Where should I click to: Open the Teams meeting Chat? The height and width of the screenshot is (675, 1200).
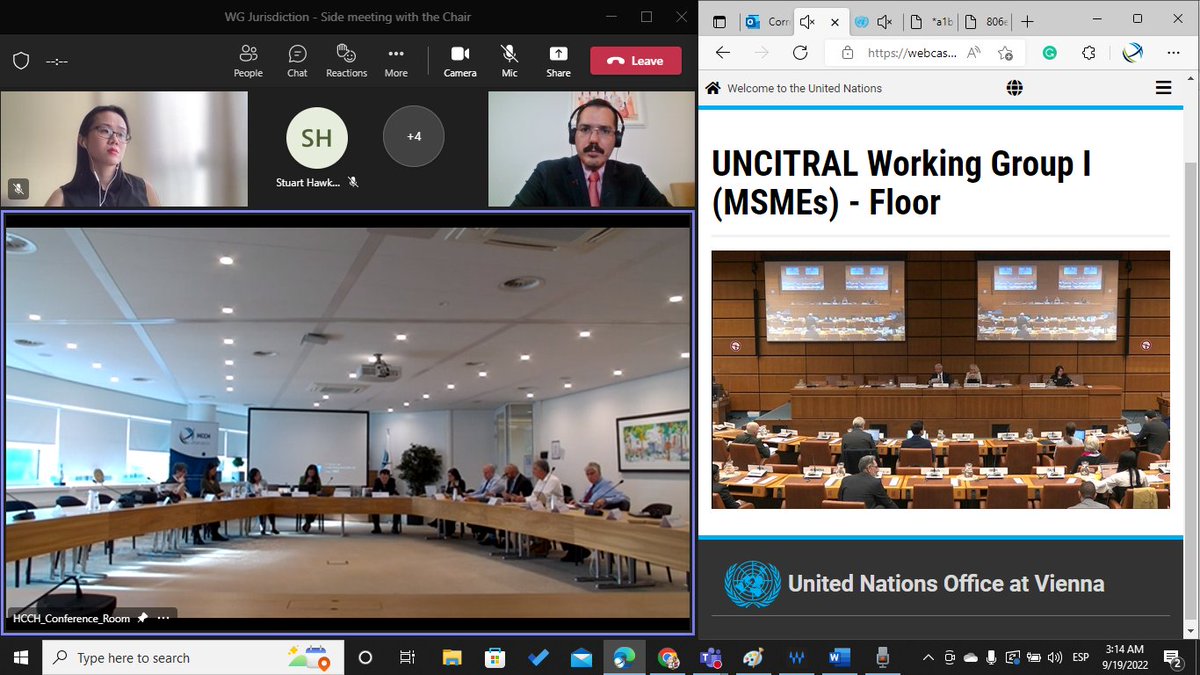click(x=297, y=60)
